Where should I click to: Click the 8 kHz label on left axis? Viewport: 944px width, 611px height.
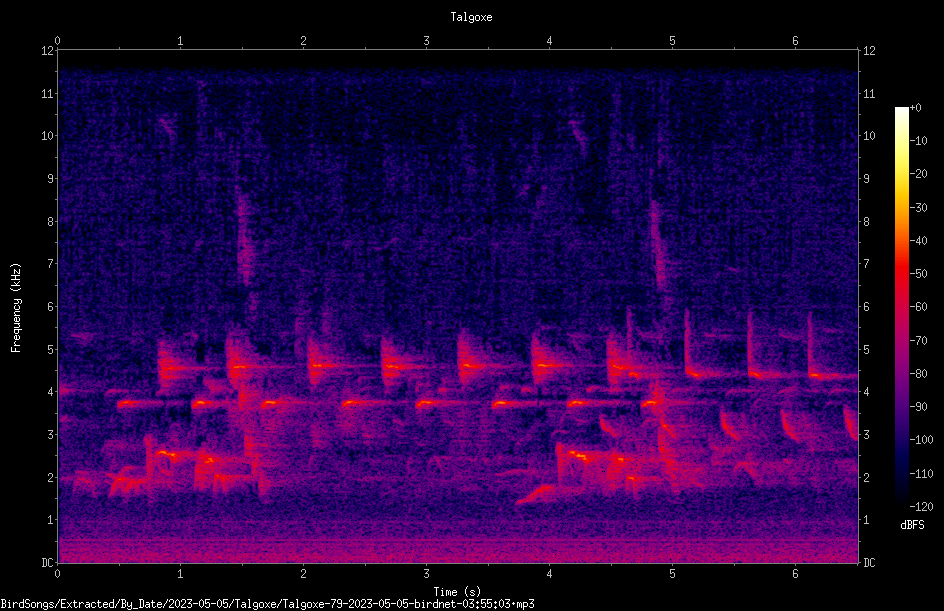(51, 222)
